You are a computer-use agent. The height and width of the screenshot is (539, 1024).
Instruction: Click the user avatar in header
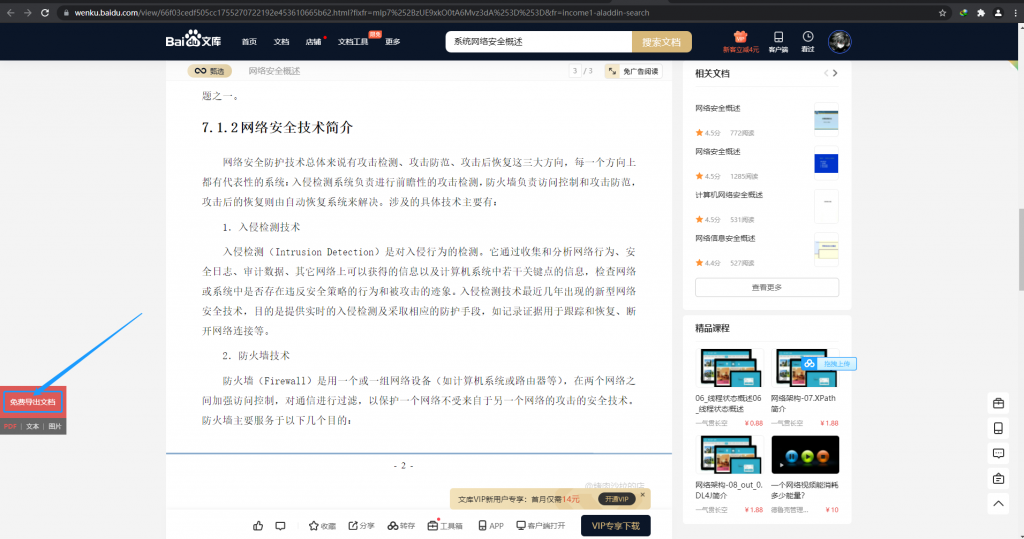point(839,42)
